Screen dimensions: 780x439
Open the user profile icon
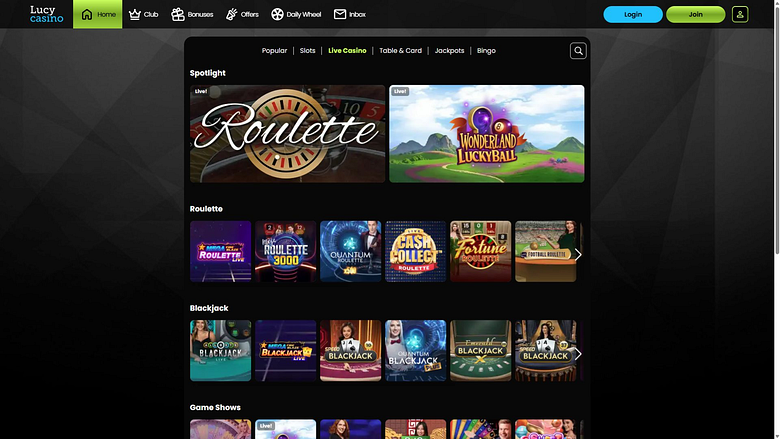pos(740,14)
